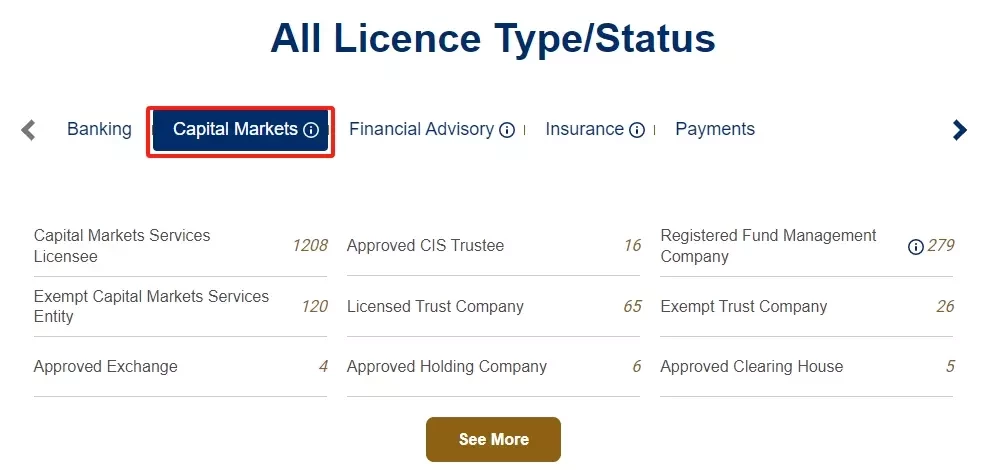Open the Licensed Trust Company listing

pos(494,306)
